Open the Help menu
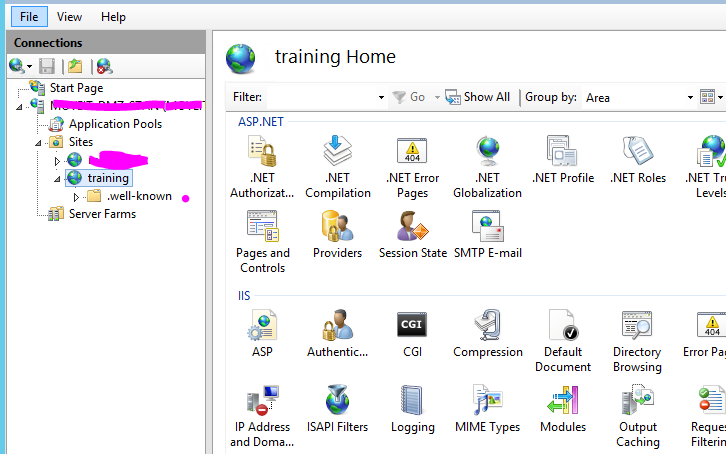The width and height of the screenshot is (726, 454). (113, 17)
